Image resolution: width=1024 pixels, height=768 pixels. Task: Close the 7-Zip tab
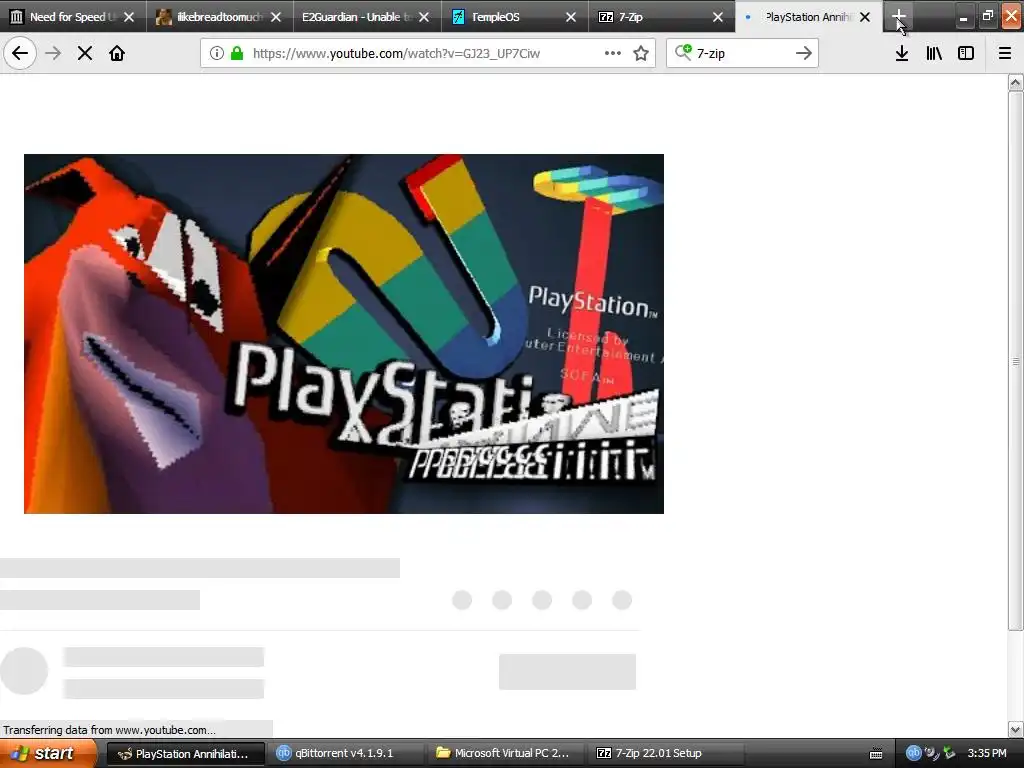(718, 17)
